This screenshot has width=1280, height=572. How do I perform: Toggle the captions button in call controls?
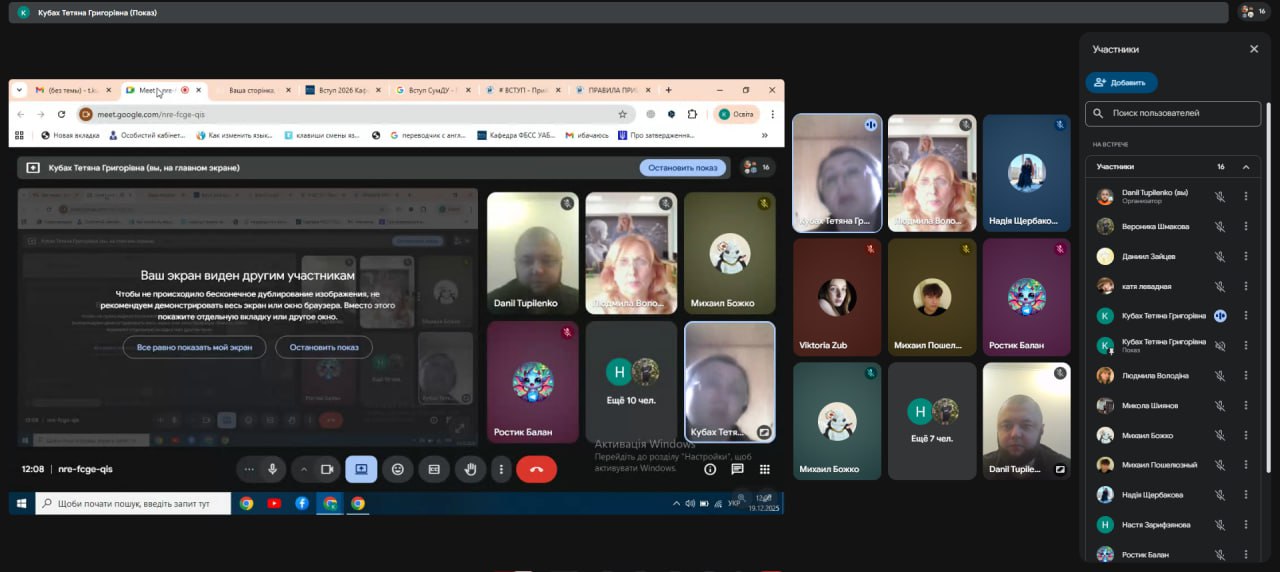click(434, 469)
